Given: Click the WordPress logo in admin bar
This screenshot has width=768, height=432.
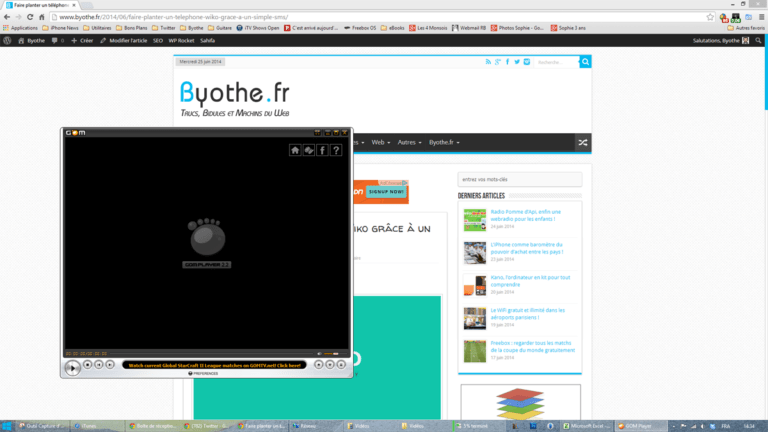Looking at the screenshot, I should (x=8, y=41).
